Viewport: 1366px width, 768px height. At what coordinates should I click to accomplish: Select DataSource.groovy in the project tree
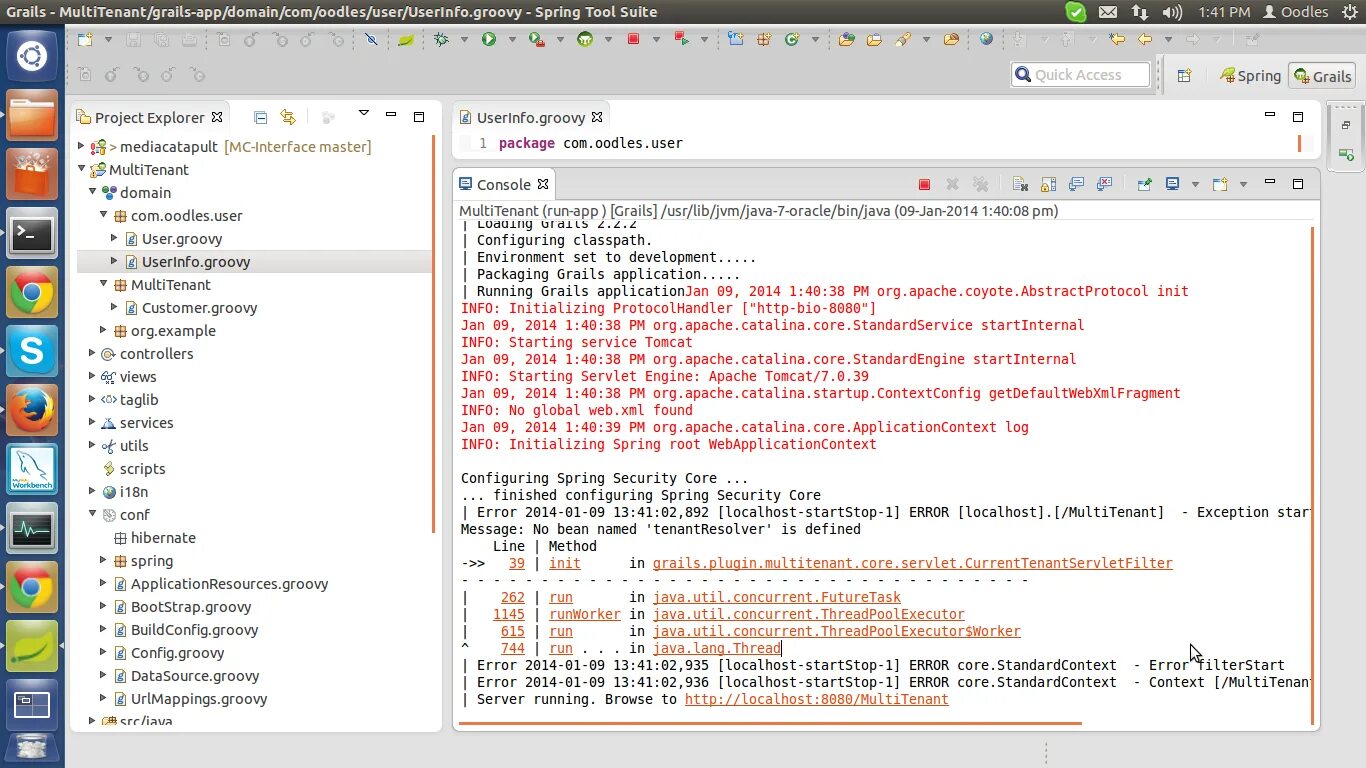click(x=194, y=675)
